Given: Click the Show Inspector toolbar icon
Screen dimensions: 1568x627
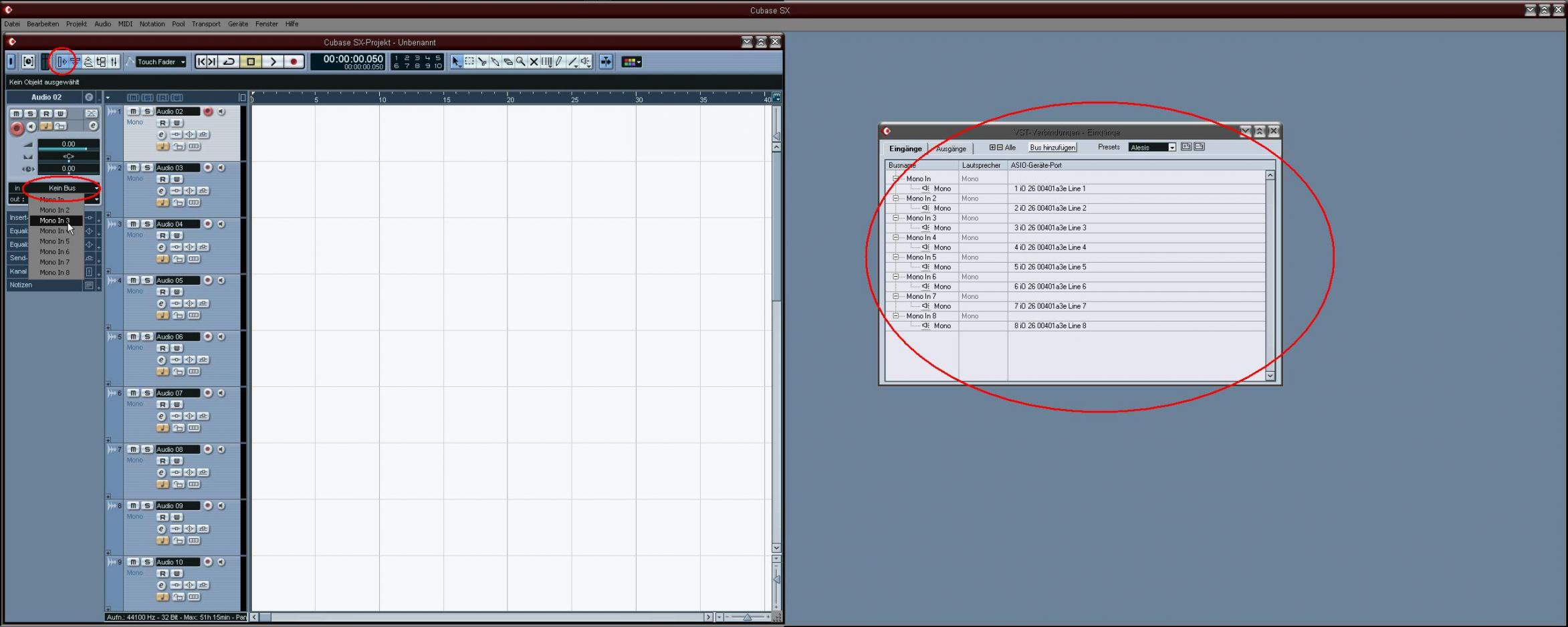Looking at the screenshot, I should [x=62, y=61].
